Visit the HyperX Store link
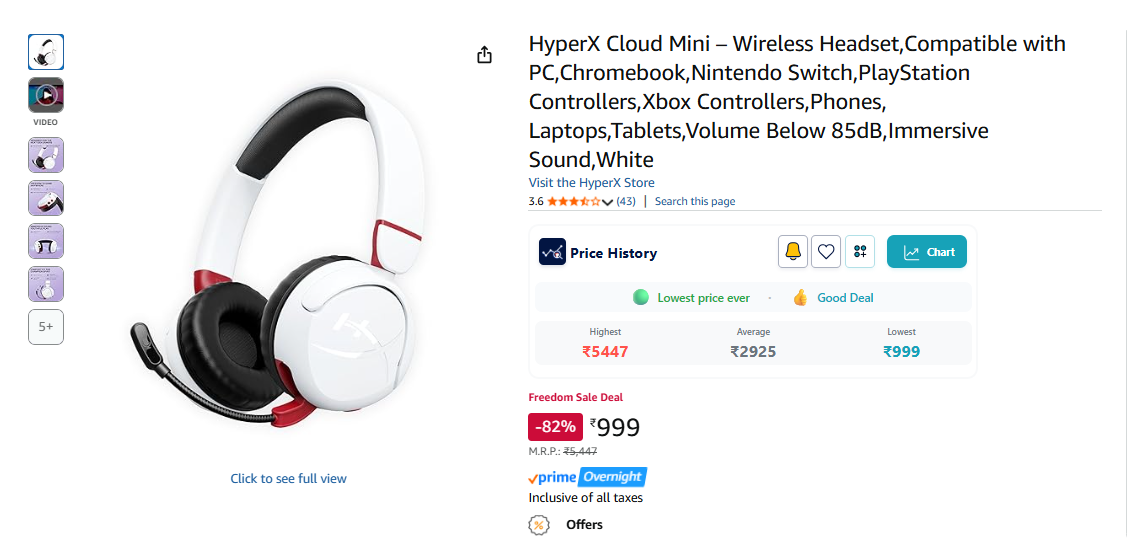Screen dimensions: 1127x539 point(592,183)
